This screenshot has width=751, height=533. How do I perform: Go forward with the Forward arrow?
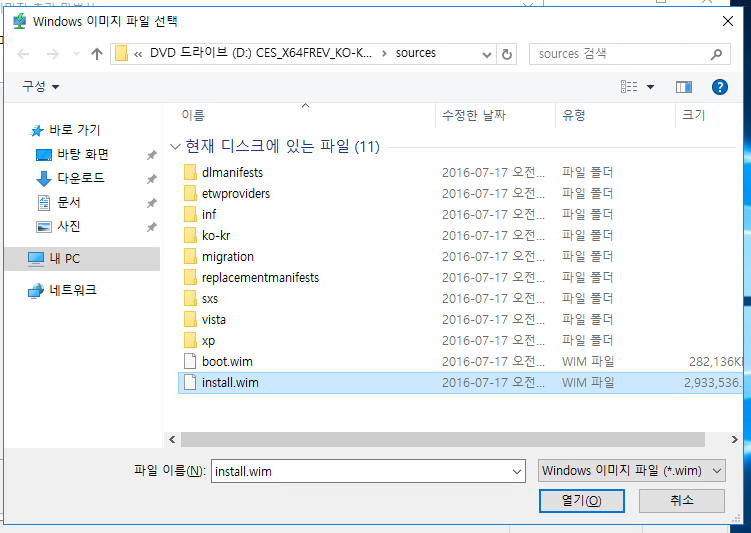[x=52, y=54]
